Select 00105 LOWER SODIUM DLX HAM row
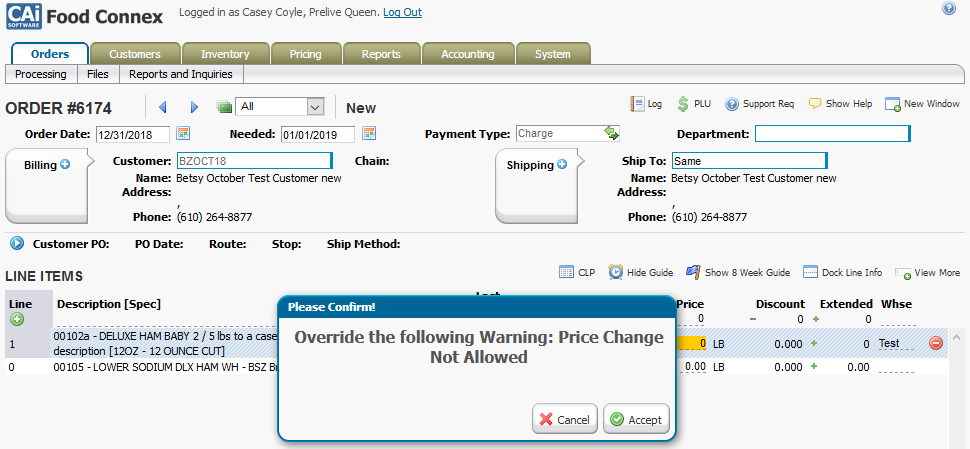970x449 pixels. (476, 367)
